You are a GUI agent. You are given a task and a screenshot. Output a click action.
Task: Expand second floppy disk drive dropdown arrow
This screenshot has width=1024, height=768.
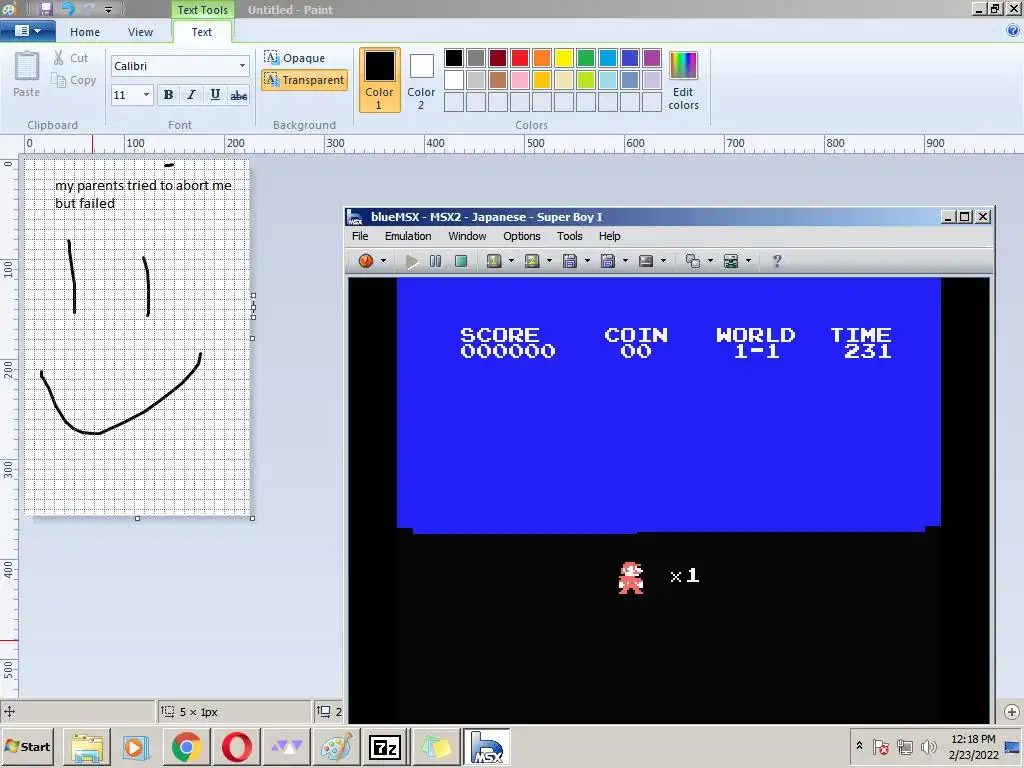point(626,261)
